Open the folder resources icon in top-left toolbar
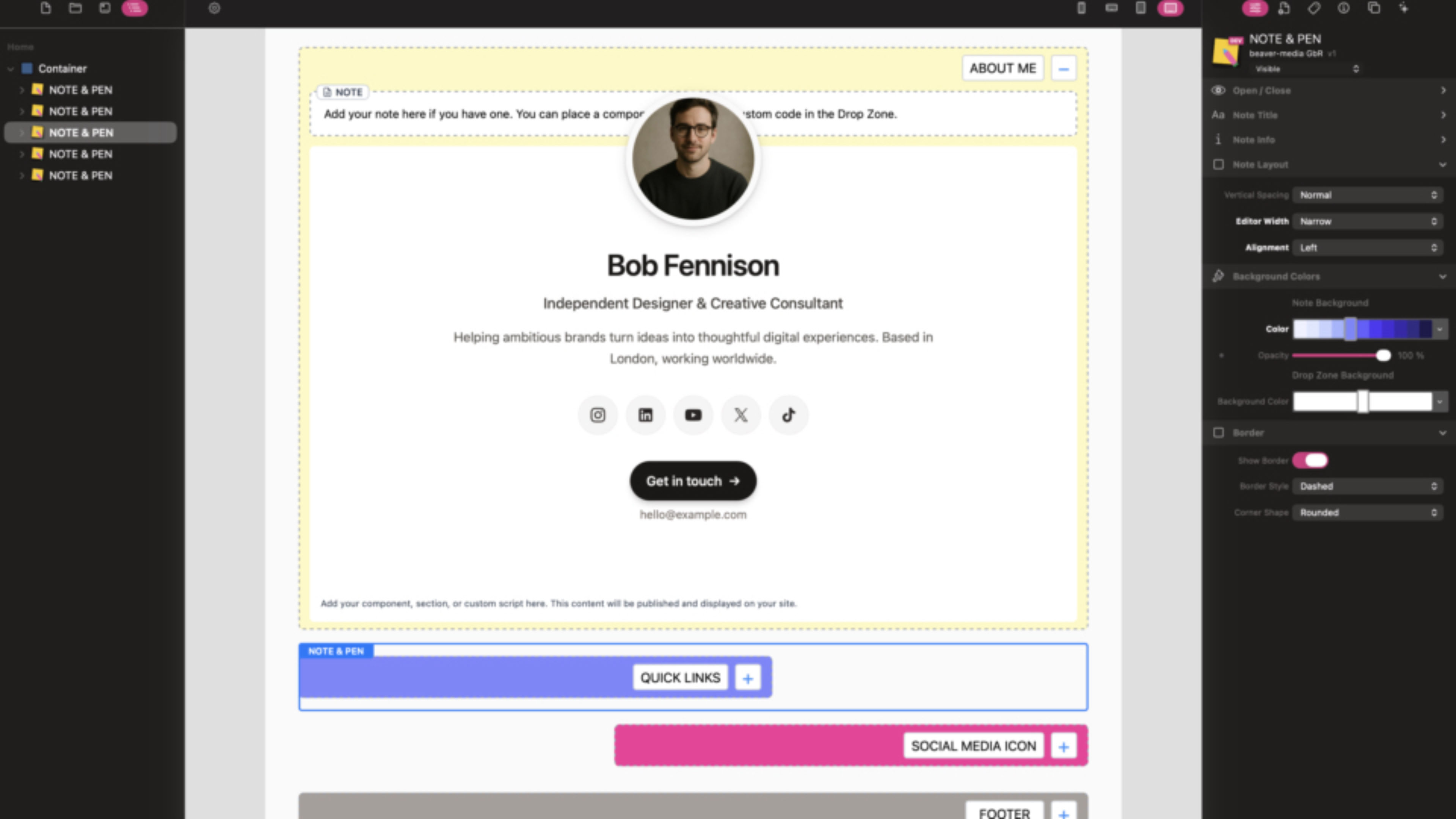 pyautogui.click(x=75, y=8)
